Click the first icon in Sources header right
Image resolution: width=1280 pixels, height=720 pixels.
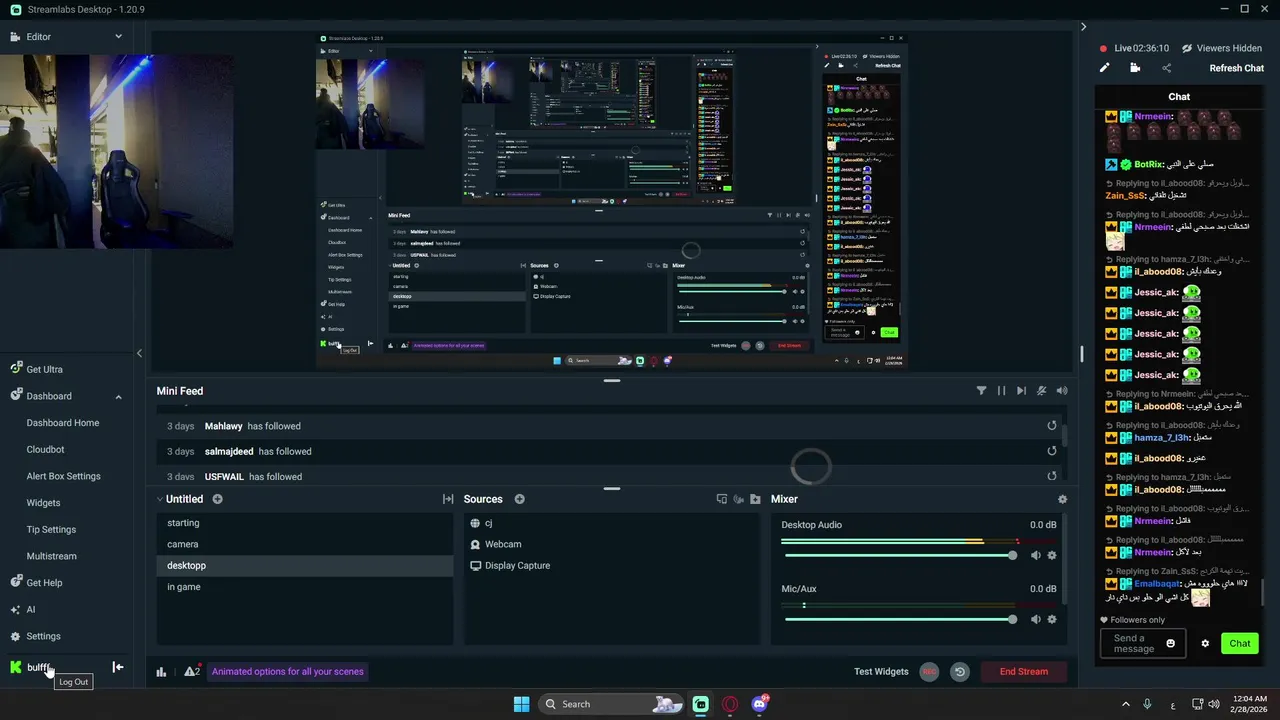[x=722, y=499]
